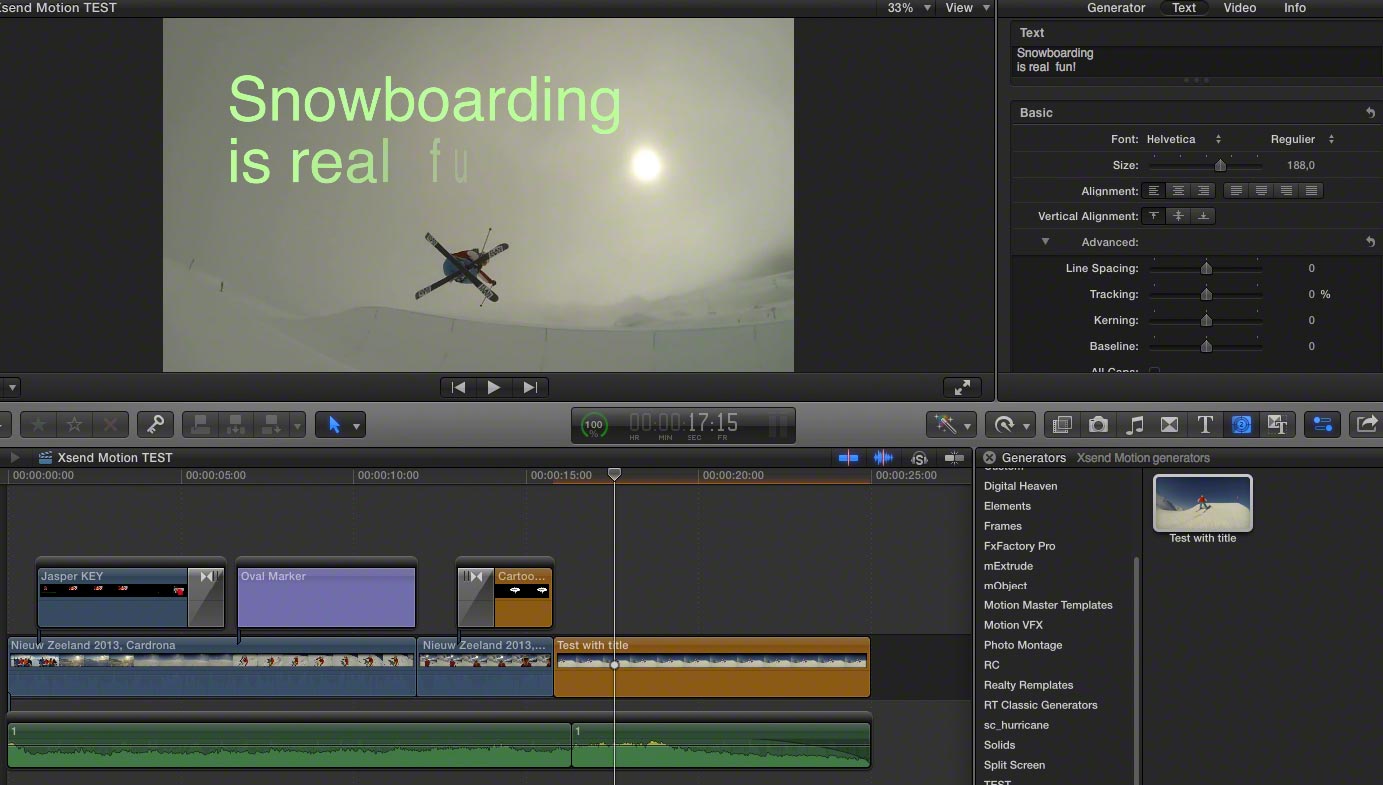Switch to the Info inspector tab

[1295, 8]
